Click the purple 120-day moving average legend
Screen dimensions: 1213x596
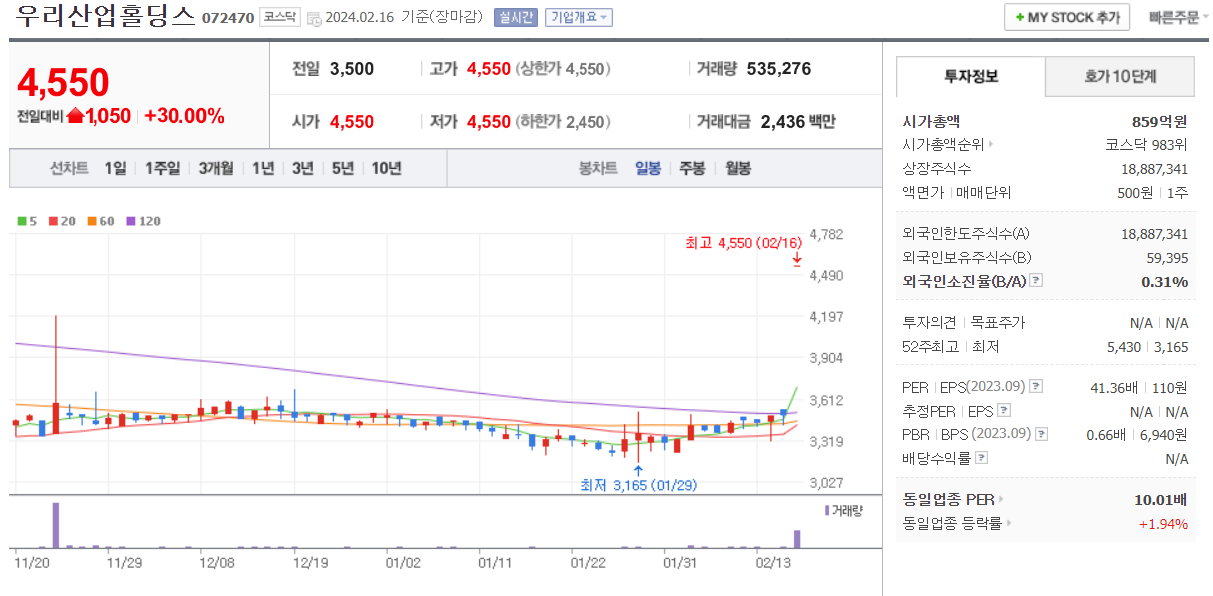tap(143, 221)
